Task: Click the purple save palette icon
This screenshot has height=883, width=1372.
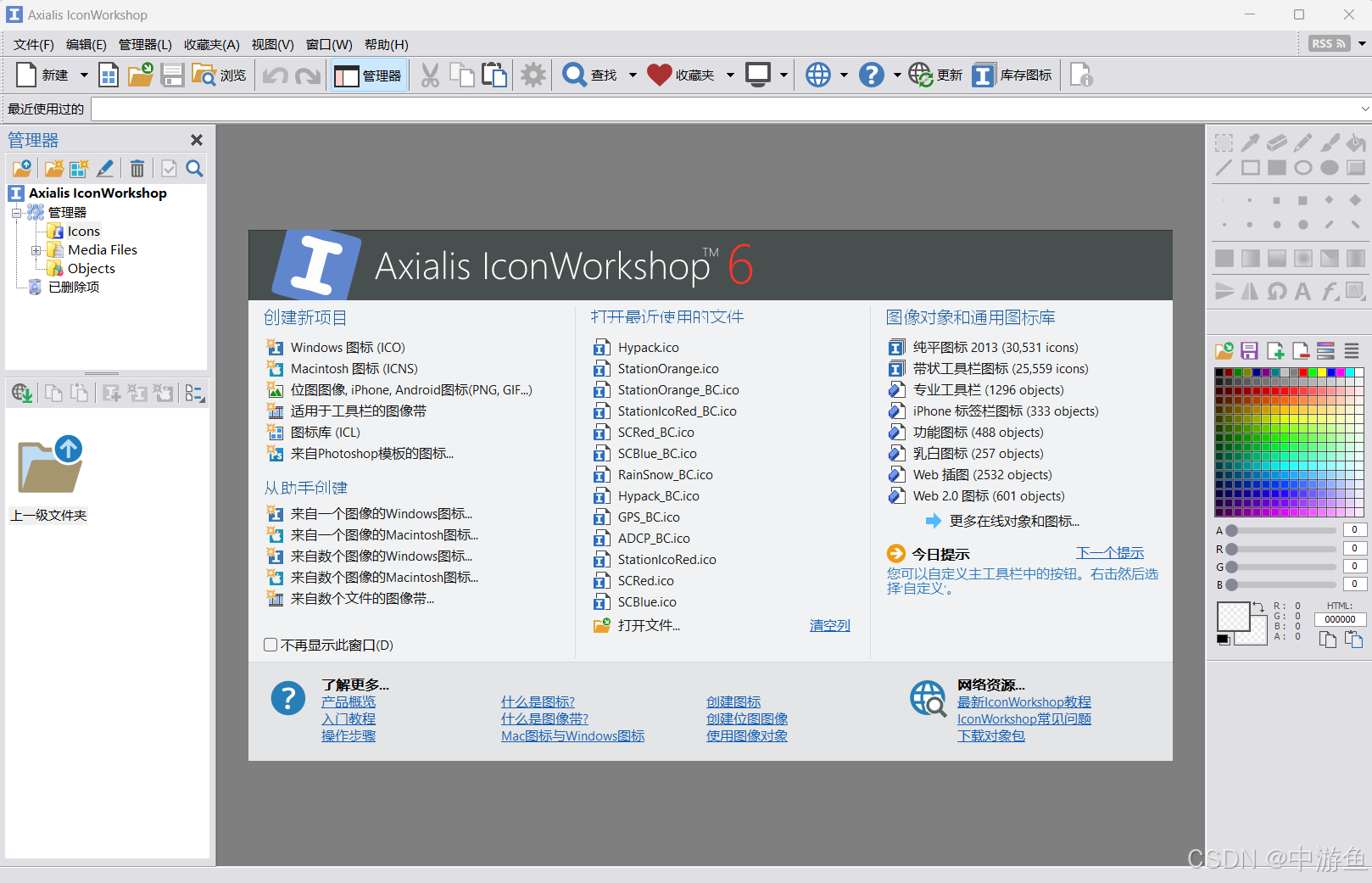Action: click(x=1249, y=350)
